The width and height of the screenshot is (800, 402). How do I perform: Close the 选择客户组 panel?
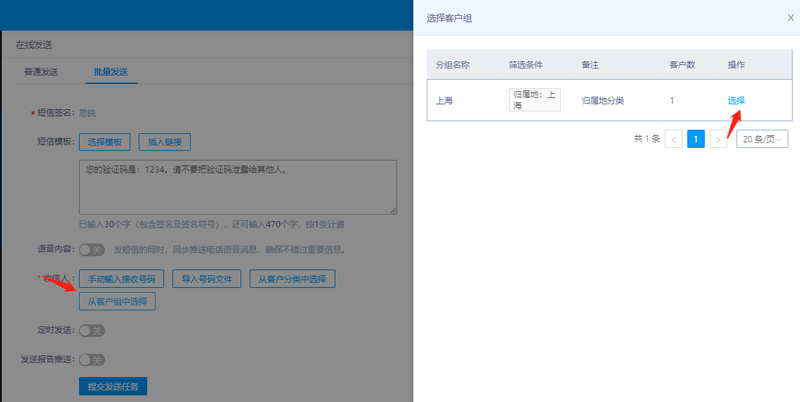click(790, 18)
